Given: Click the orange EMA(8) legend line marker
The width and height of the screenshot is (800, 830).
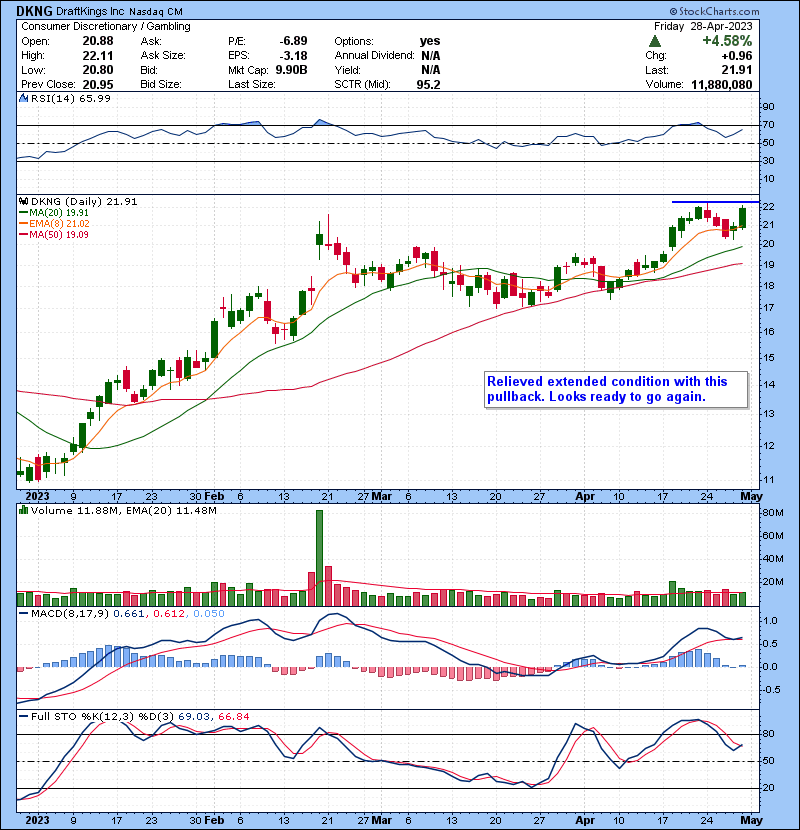Looking at the screenshot, I should point(23,224).
